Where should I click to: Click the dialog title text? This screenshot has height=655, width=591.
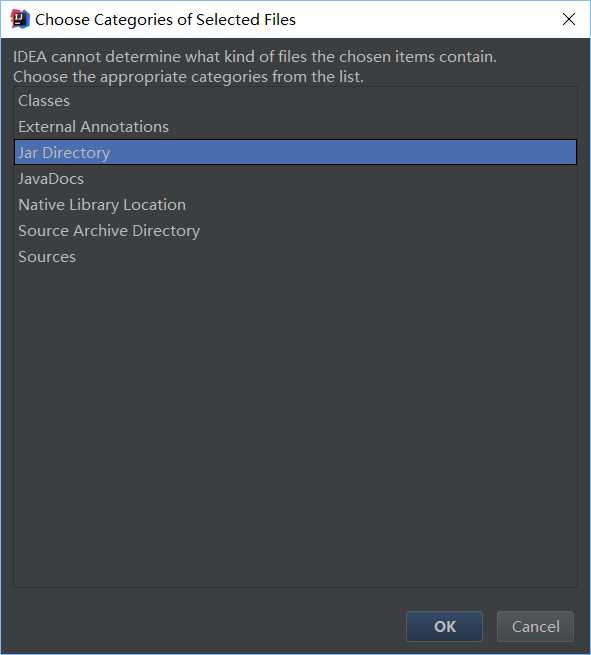click(165, 20)
